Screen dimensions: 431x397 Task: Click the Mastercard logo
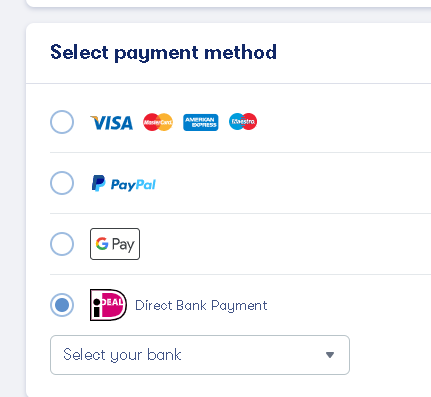click(x=158, y=122)
